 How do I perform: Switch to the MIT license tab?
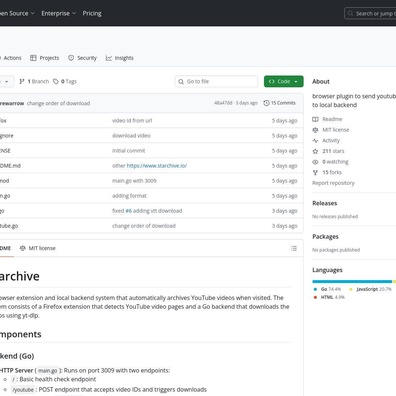tap(38, 248)
